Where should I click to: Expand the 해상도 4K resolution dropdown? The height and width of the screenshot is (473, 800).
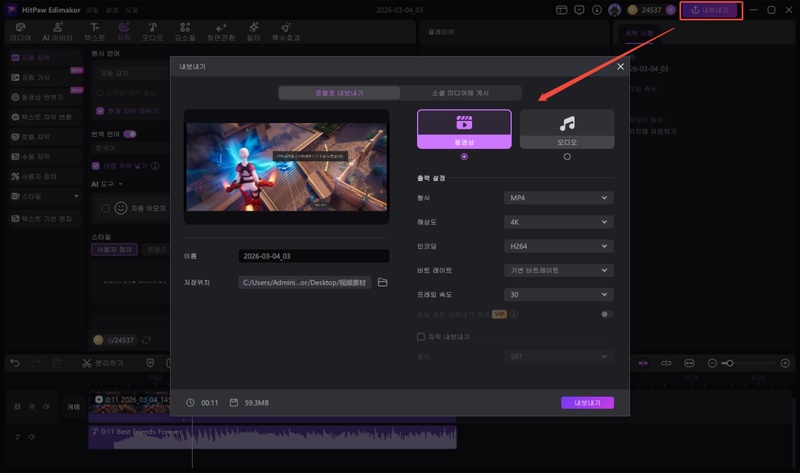click(558, 222)
